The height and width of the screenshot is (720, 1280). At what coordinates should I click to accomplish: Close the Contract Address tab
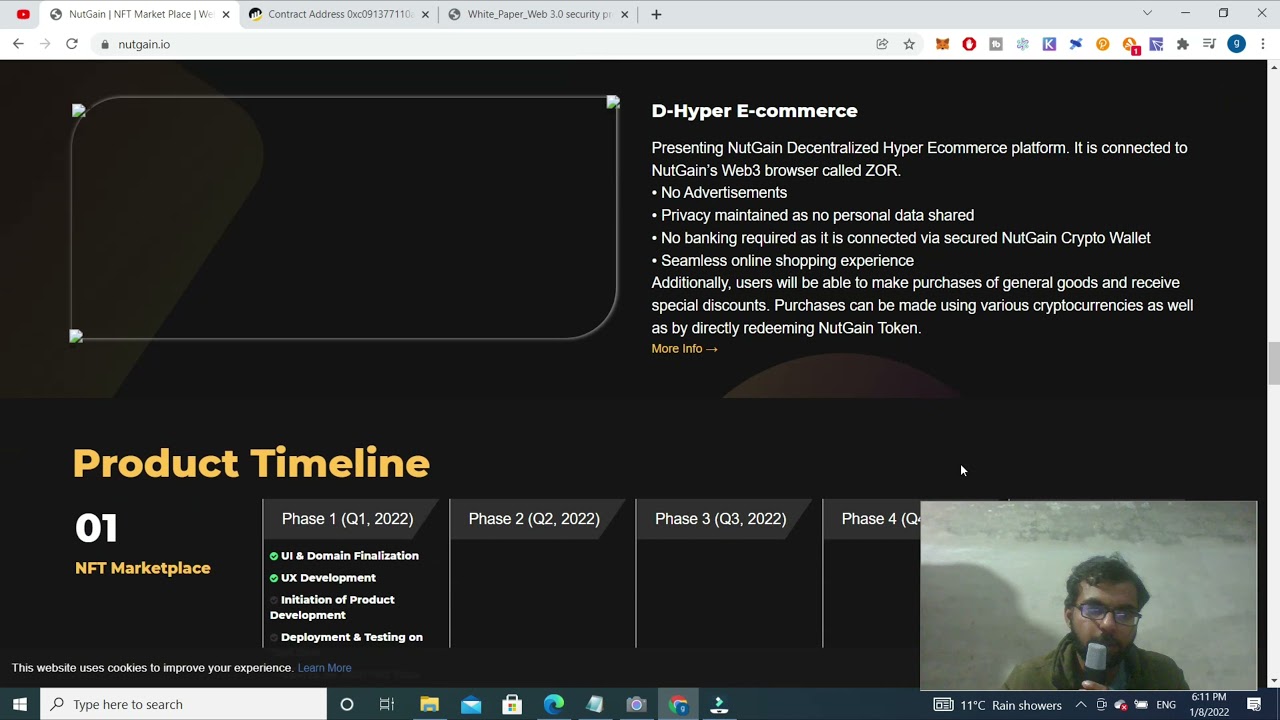[426, 14]
